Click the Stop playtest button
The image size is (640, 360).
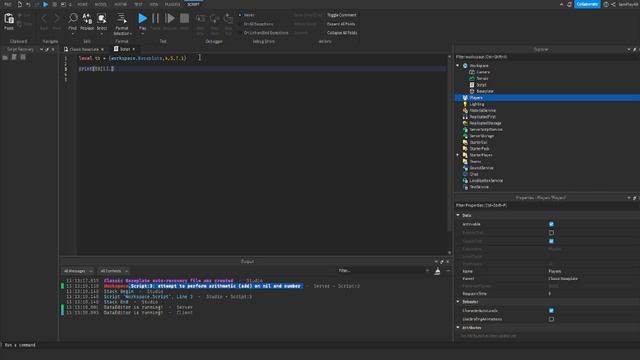[184, 18]
